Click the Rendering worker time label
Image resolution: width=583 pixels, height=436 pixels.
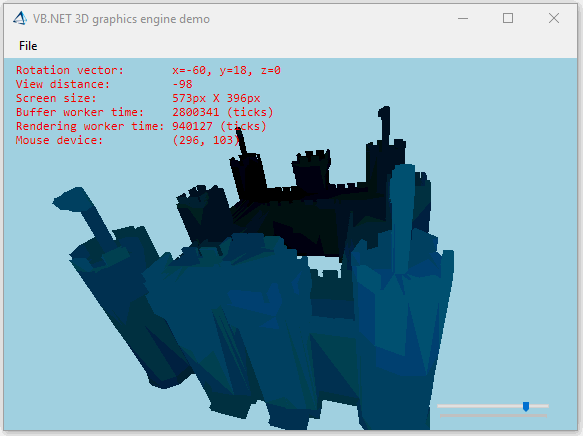coord(90,126)
